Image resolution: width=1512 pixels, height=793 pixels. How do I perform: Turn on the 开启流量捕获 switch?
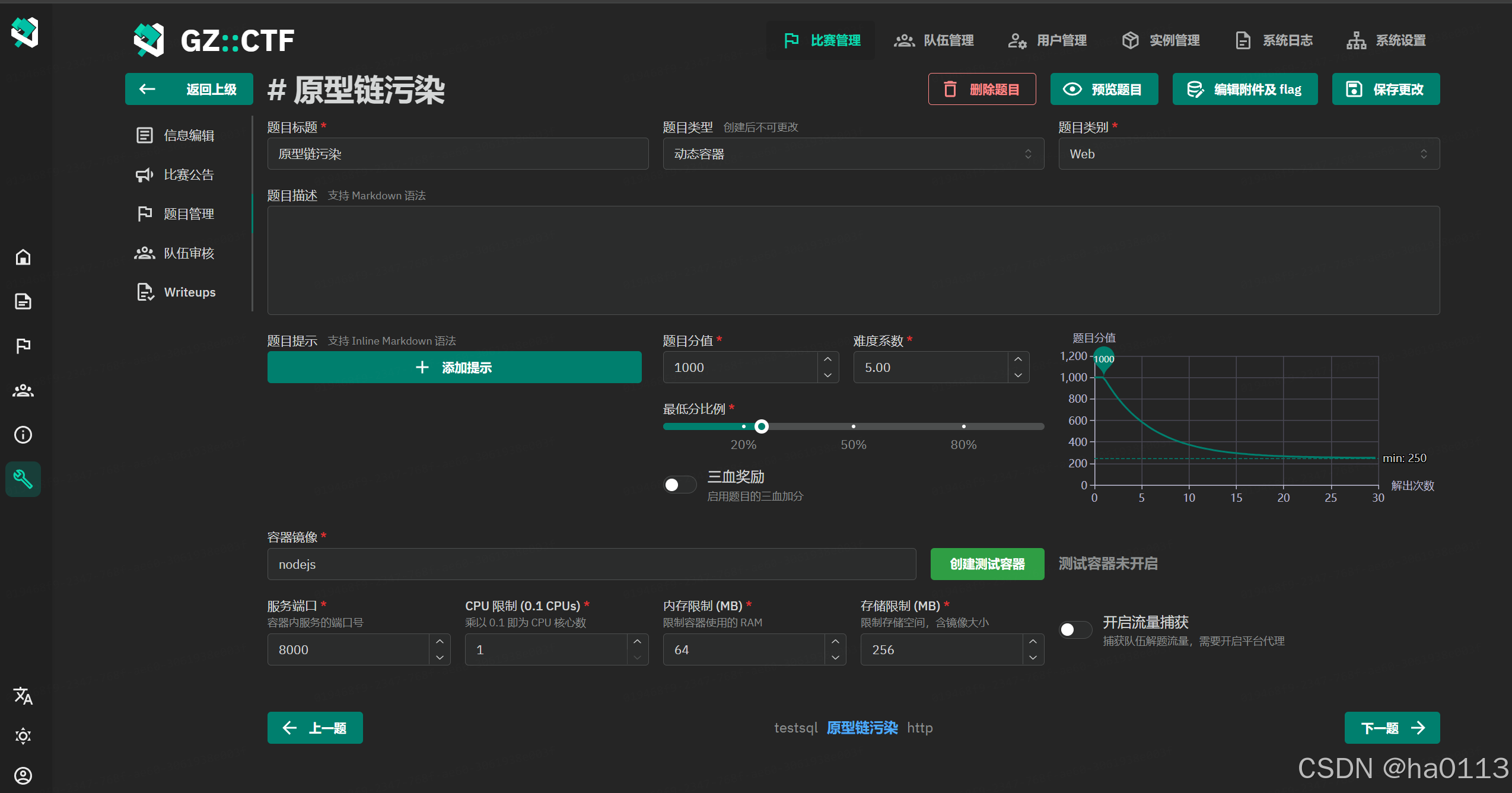tap(1075, 630)
